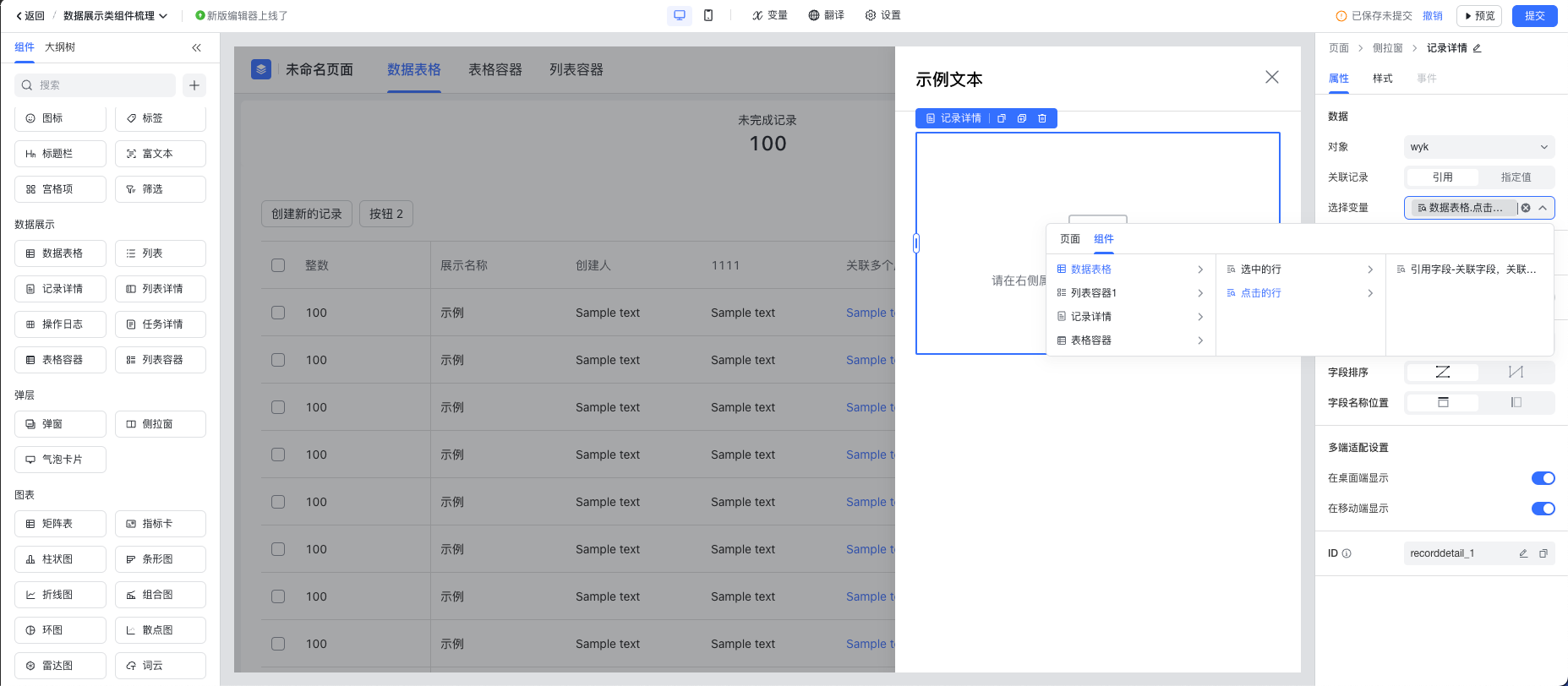Select 引用字段-关联字段 variable option
Viewport: 1568px width, 686px height.
coord(1469,269)
